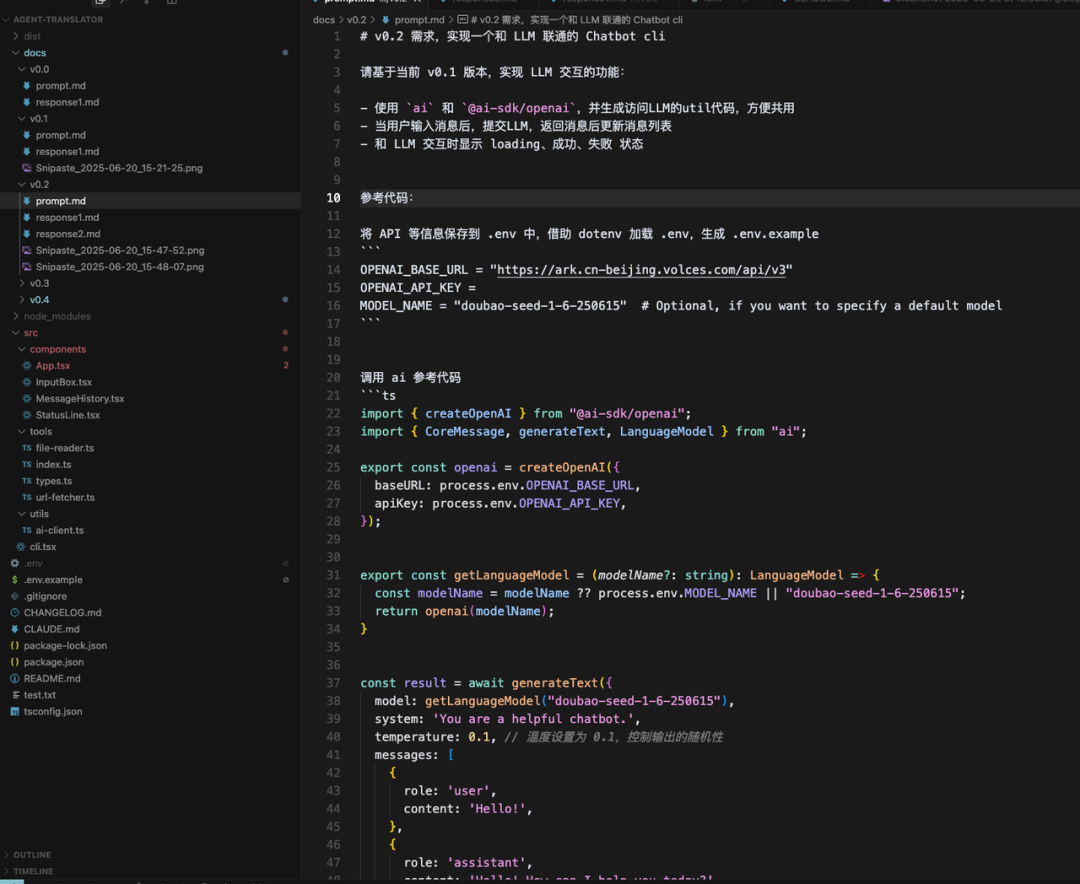Click the Markdown icon beside prompt.md under v0.1
The width and height of the screenshot is (1080, 884).
coord(26,135)
